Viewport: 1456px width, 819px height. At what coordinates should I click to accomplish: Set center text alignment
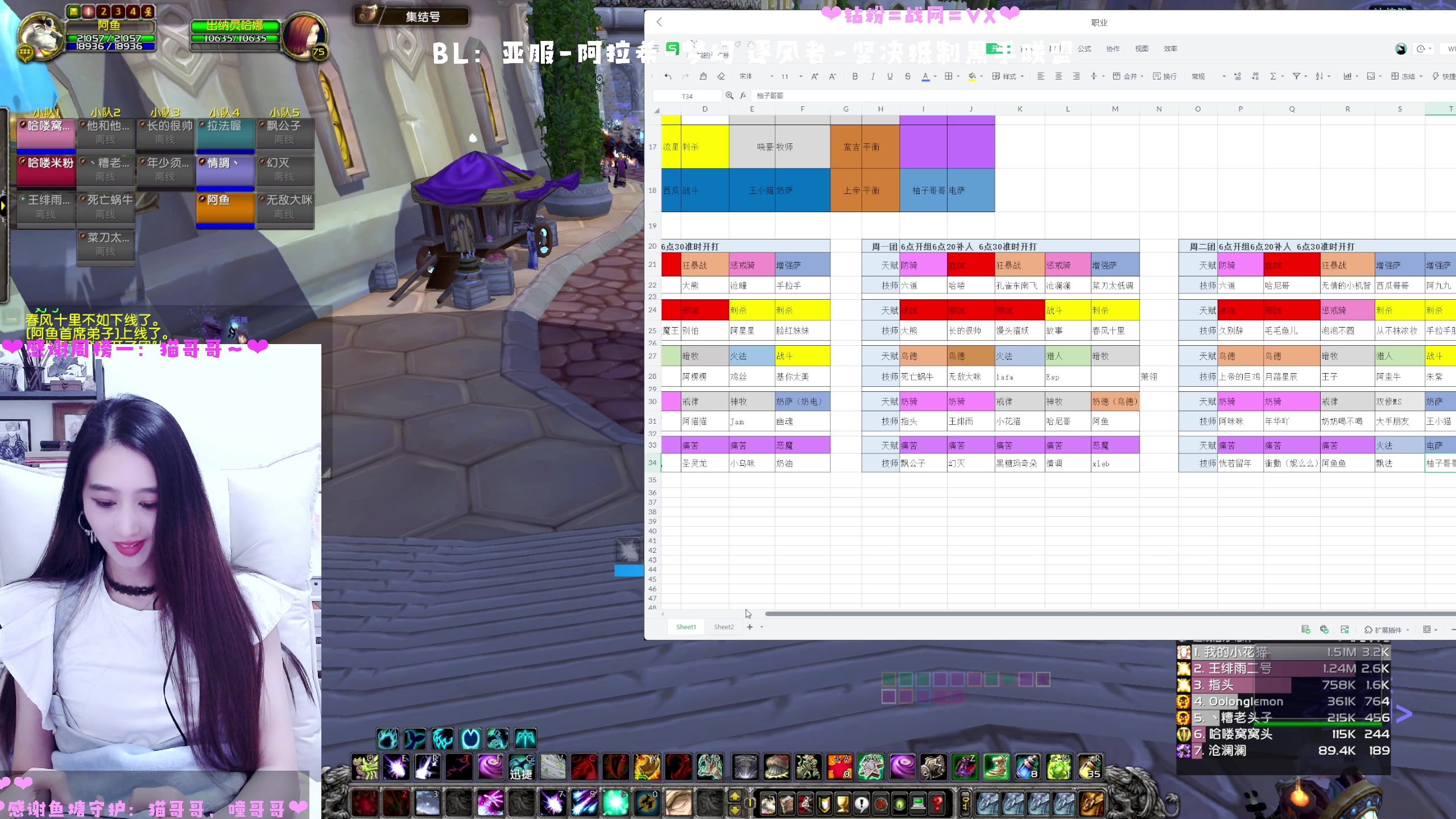pos(1058,76)
